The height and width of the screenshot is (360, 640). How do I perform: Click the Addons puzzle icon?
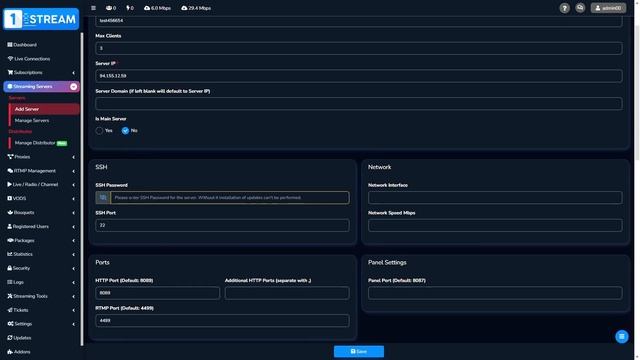10,352
